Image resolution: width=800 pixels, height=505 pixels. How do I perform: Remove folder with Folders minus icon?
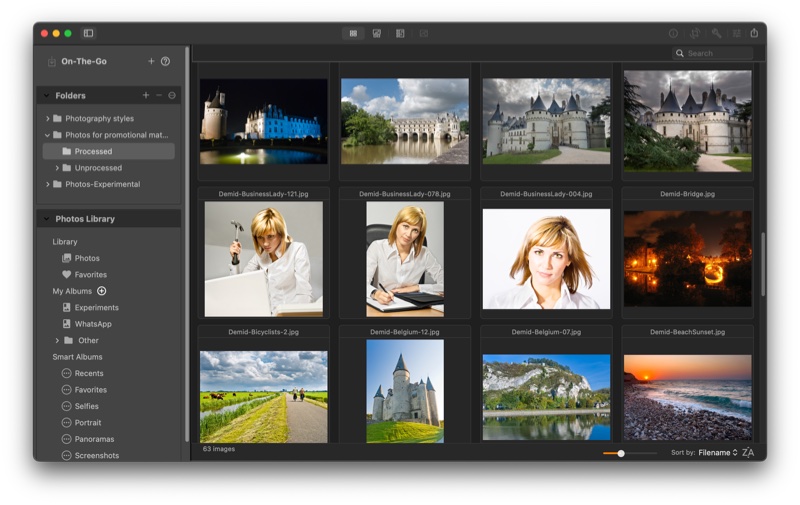159,95
